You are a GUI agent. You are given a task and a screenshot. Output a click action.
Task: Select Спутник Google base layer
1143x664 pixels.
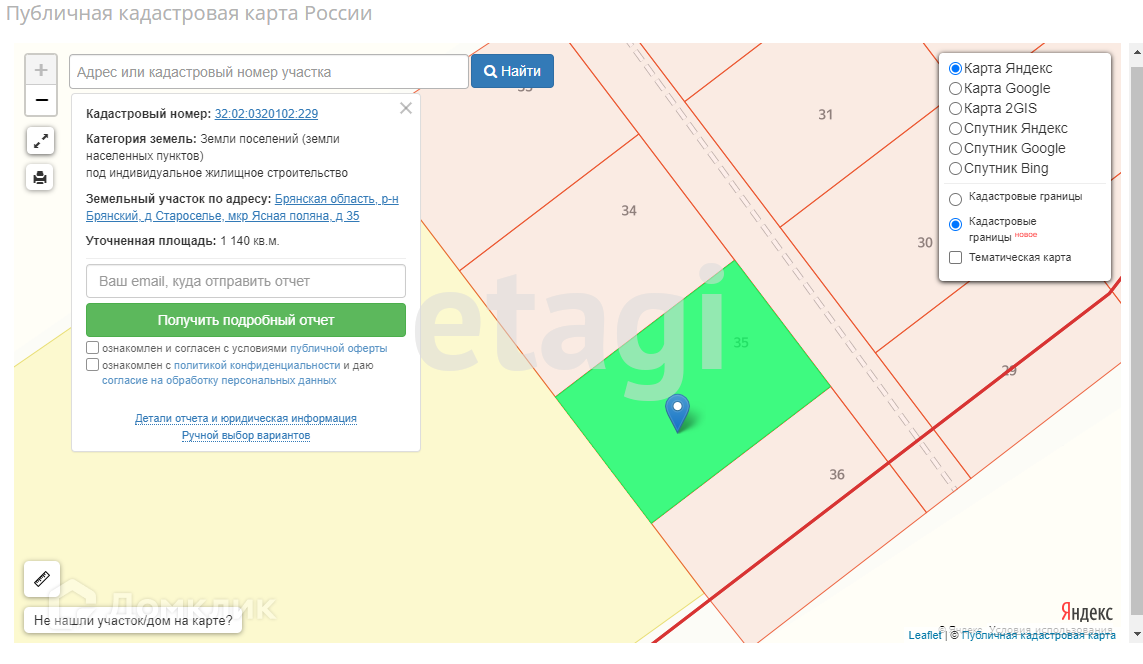pos(955,149)
